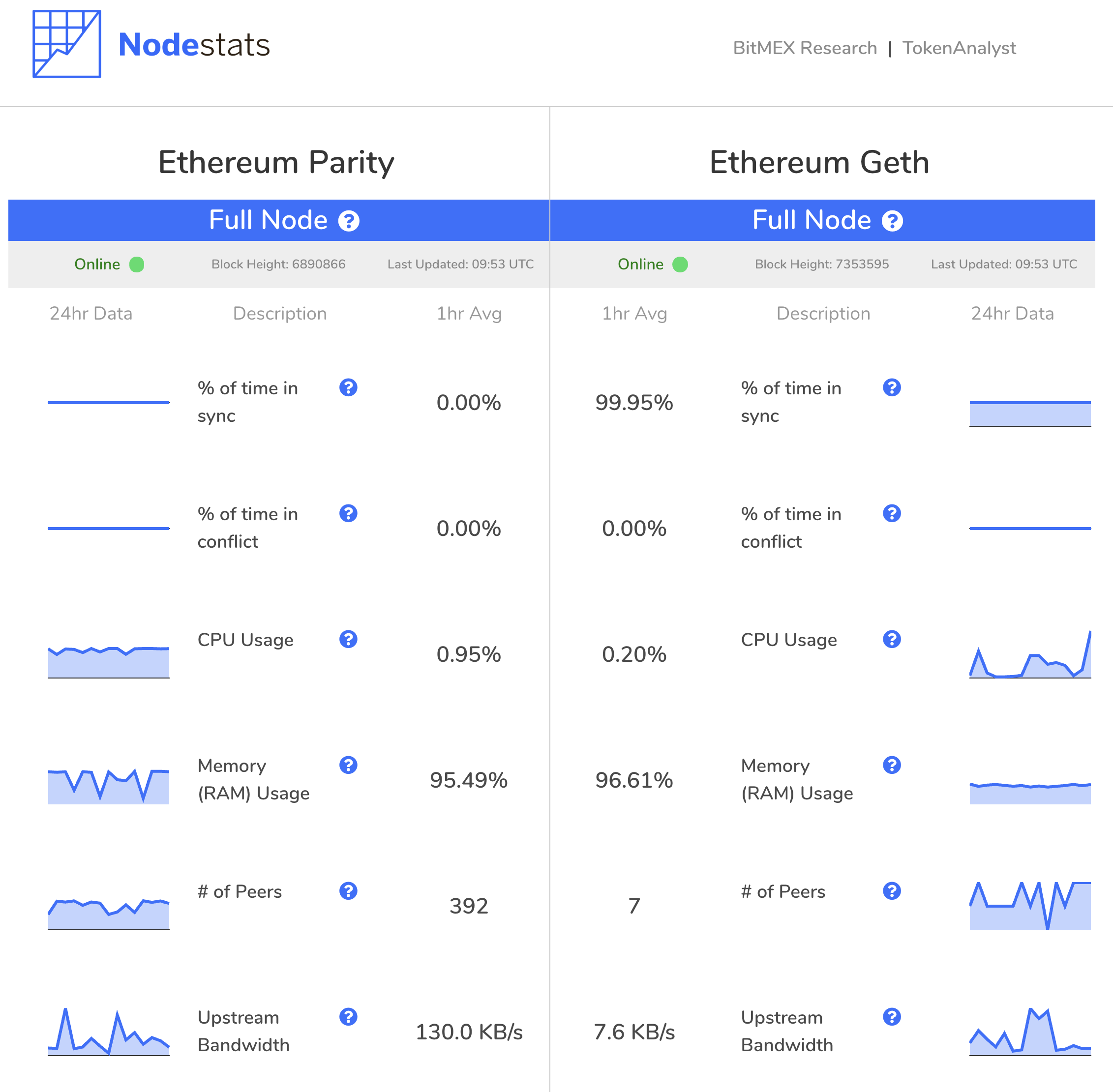Viewport: 1113px width, 1092px height.
Task: Click Geth CPU Usage 24hr chart
Action: tap(1030, 654)
